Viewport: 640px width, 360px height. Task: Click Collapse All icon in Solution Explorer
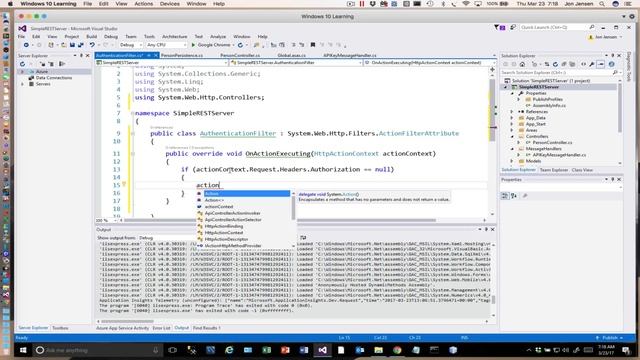coord(564,64)
